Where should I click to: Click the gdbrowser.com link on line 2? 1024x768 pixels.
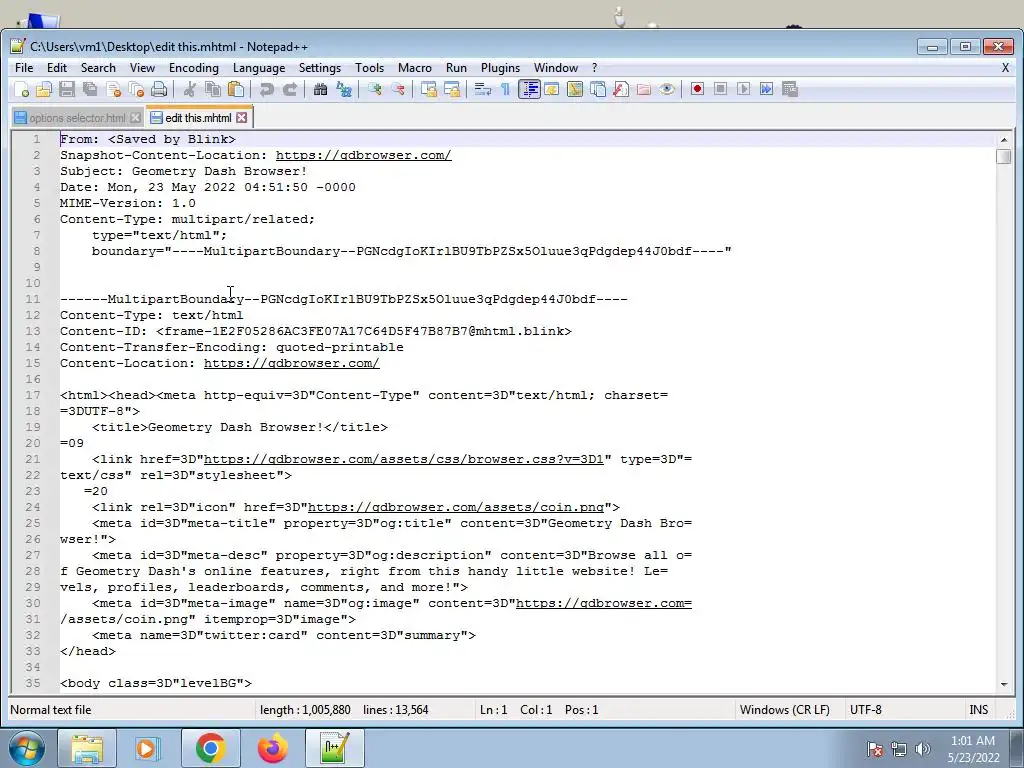(x=363, y=155)
